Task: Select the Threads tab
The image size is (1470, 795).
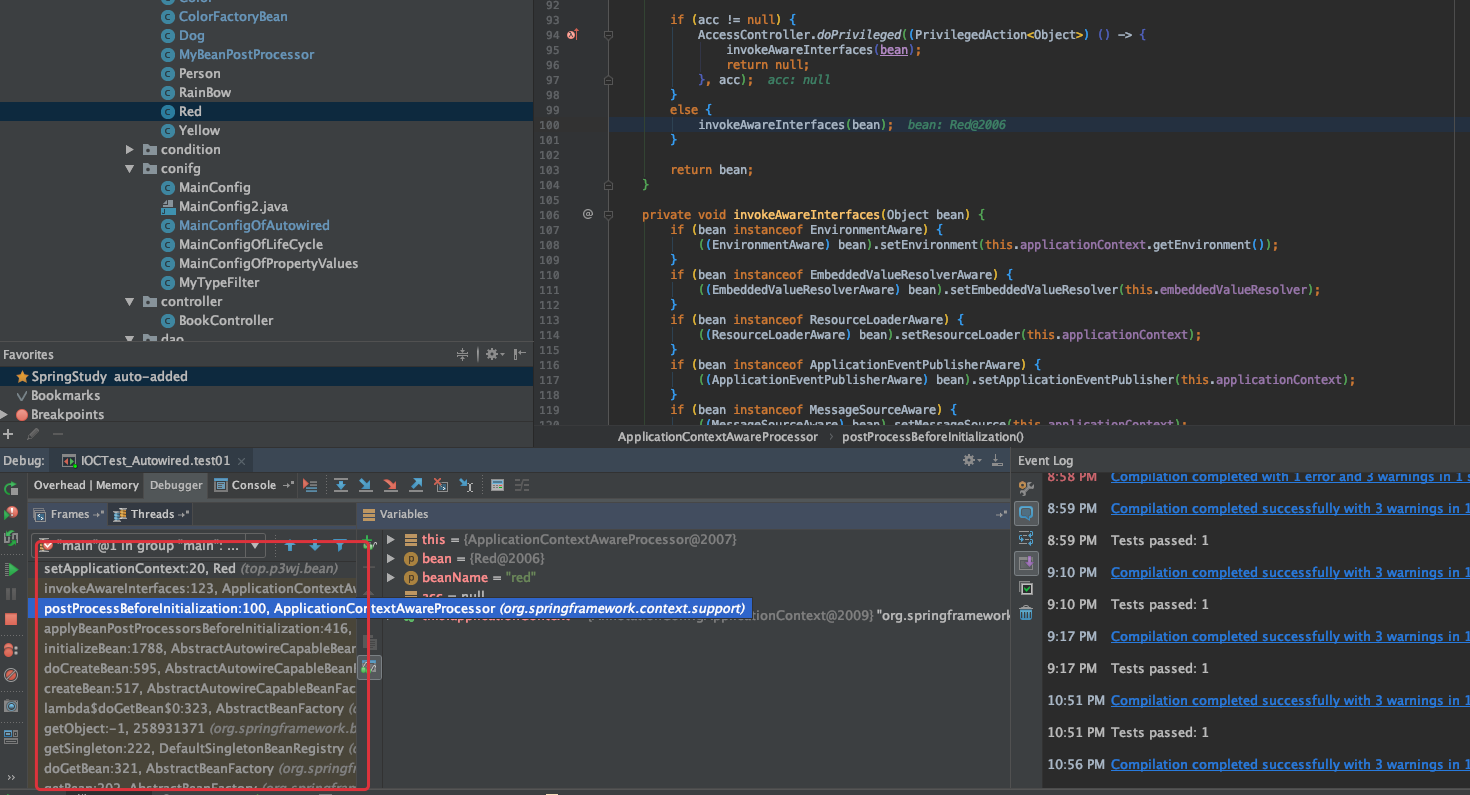Action: [x=152, y=514]
